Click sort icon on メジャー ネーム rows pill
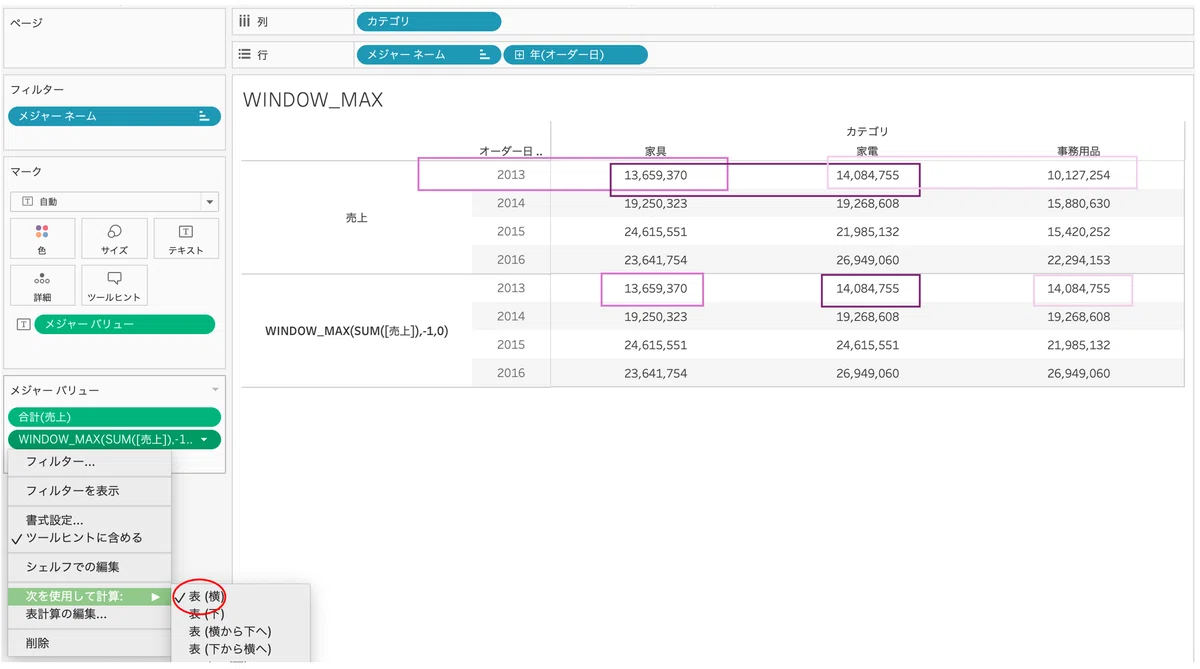 point(484,54)
